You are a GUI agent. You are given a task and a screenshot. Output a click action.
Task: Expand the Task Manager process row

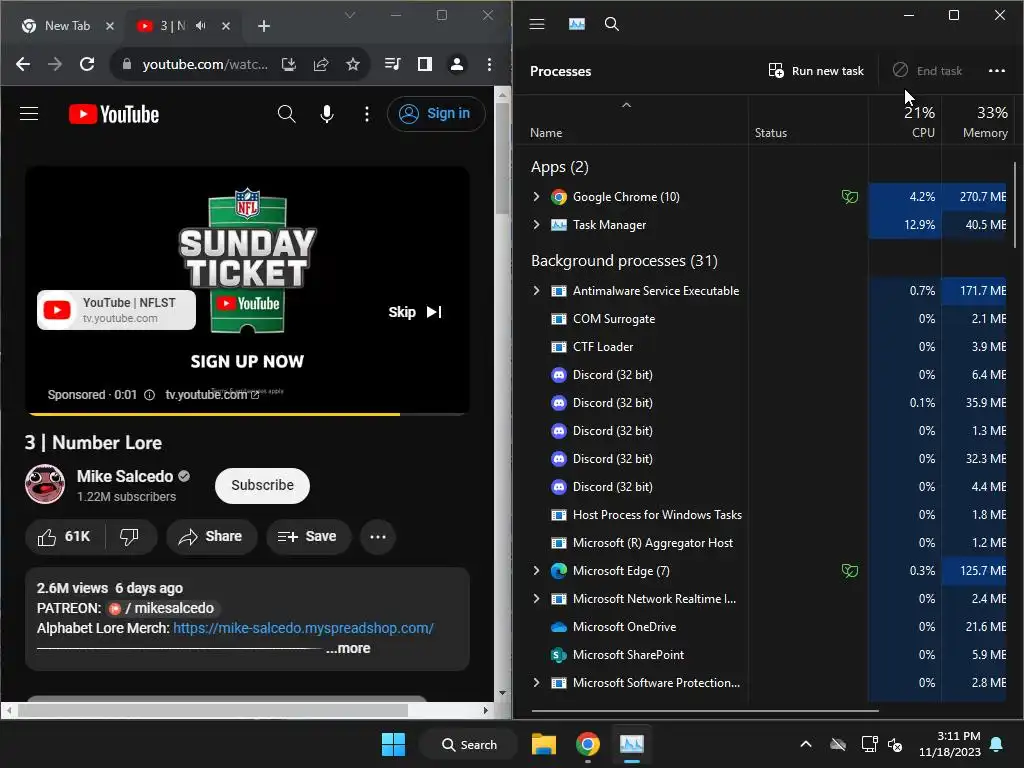[x=536, y=225]
